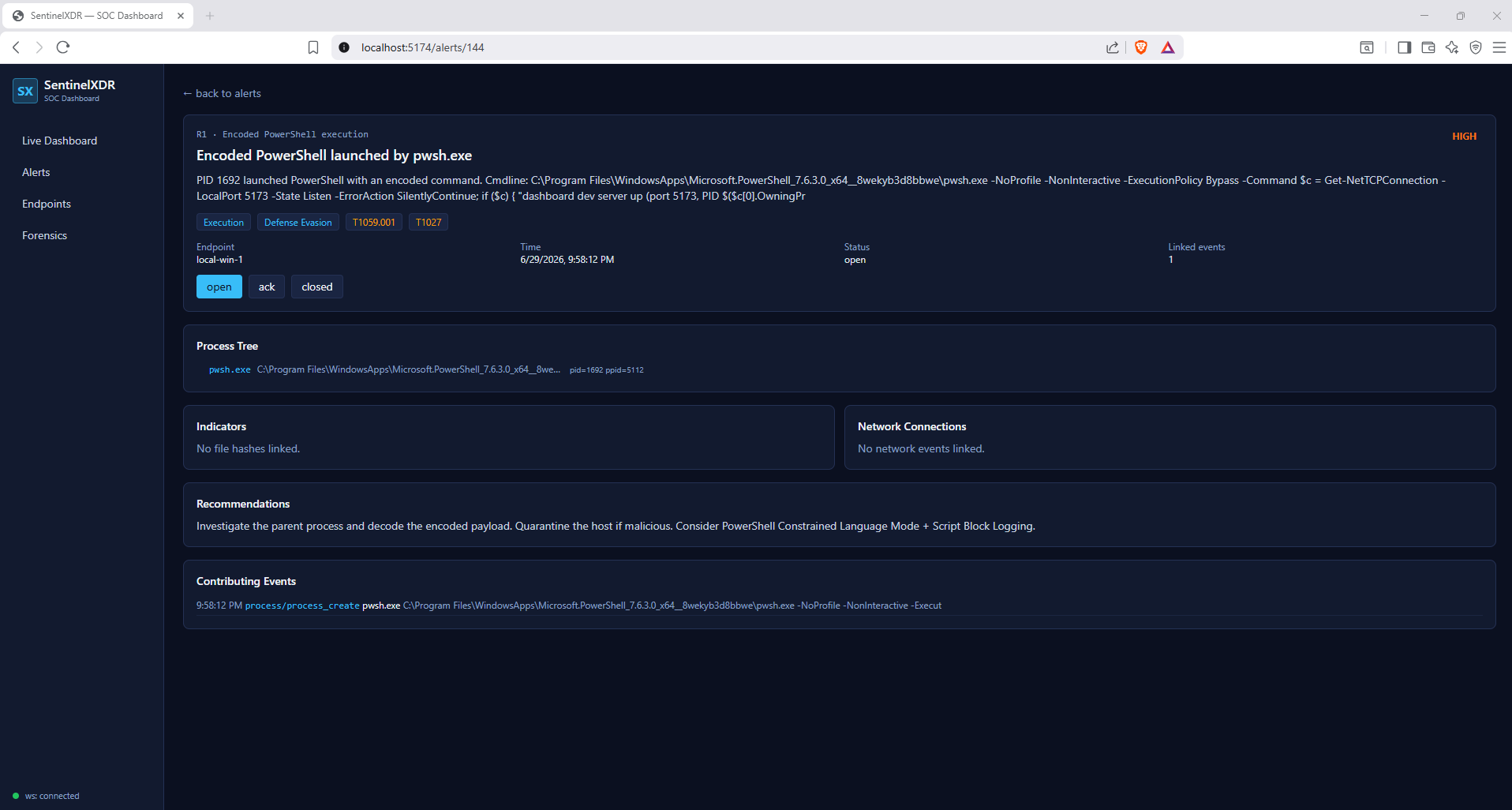Bookmark this page using the bookmark icon
1512x810 pixels.
(x=313, y=47)
